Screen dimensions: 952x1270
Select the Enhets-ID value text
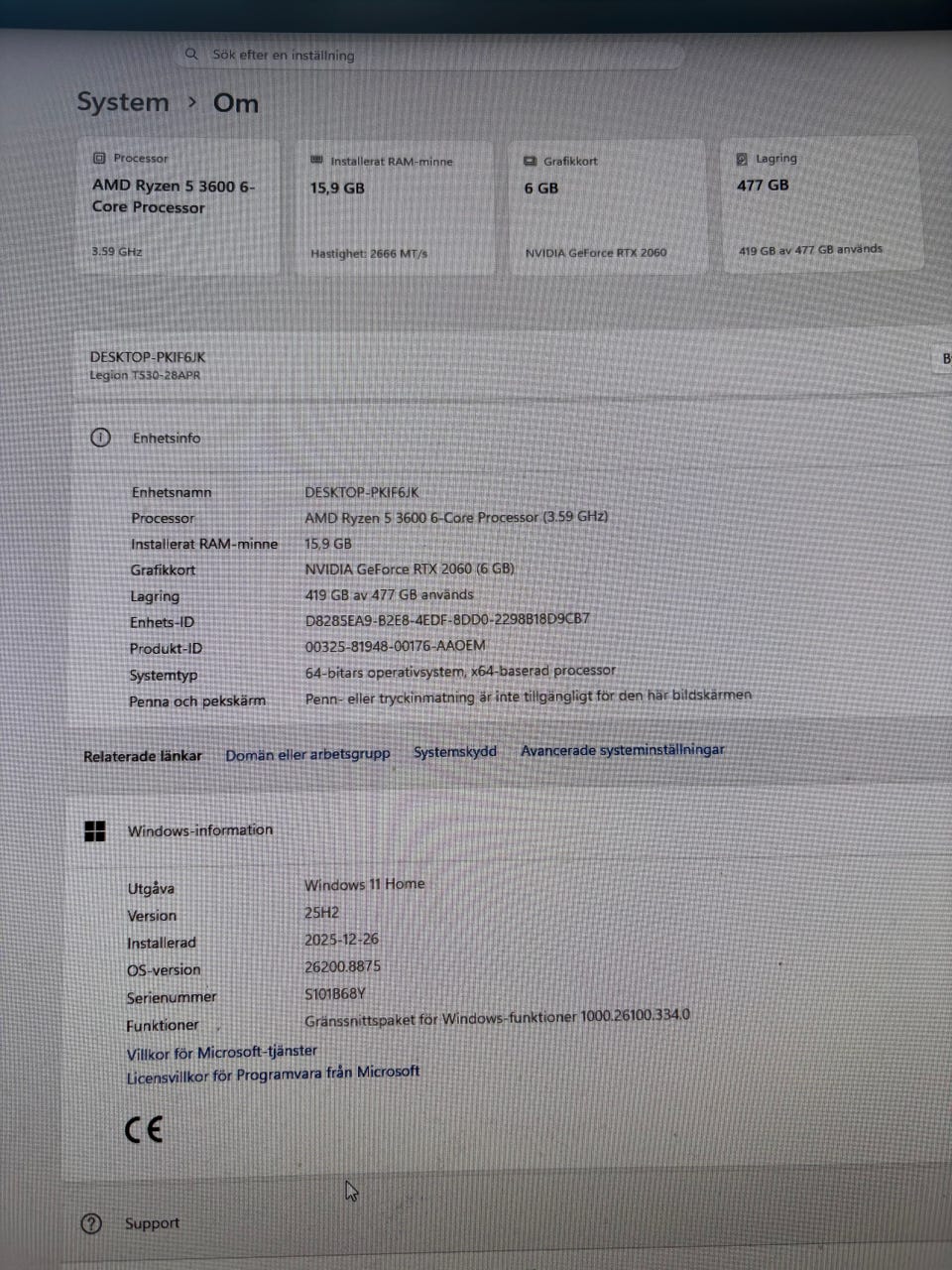[447, 619]
